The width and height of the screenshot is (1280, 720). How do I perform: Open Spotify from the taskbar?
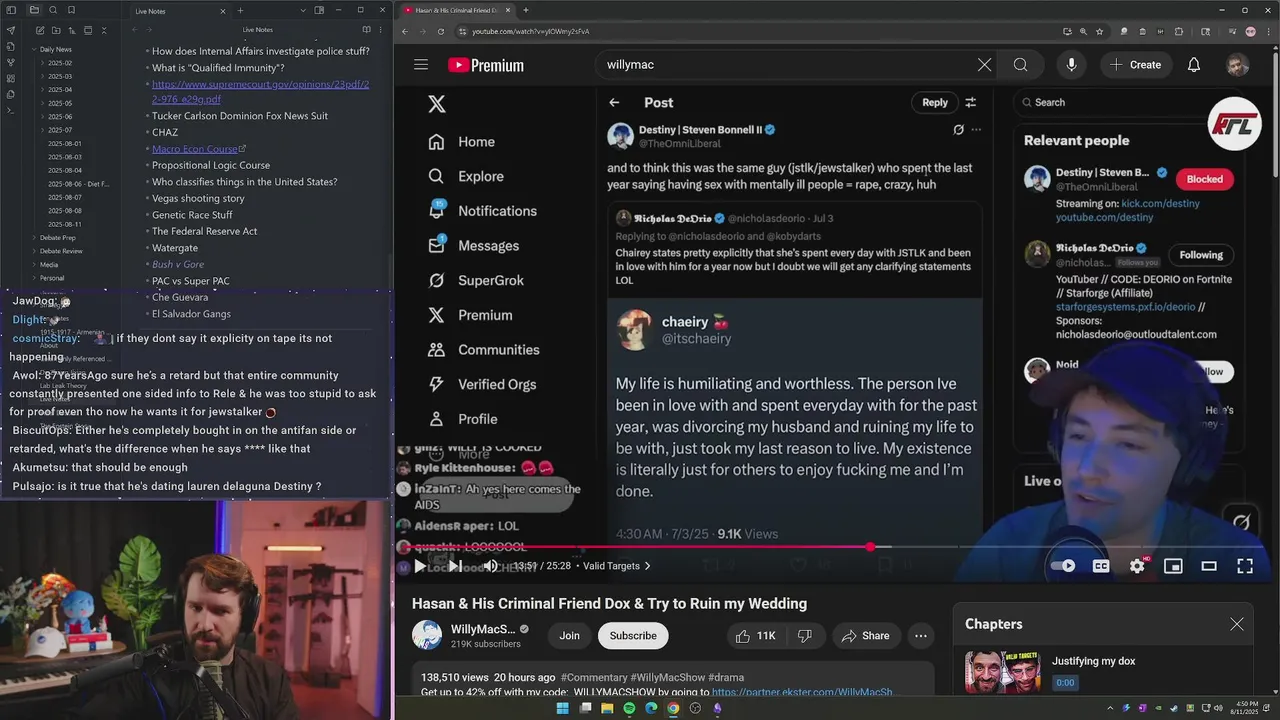coord(629,708)
